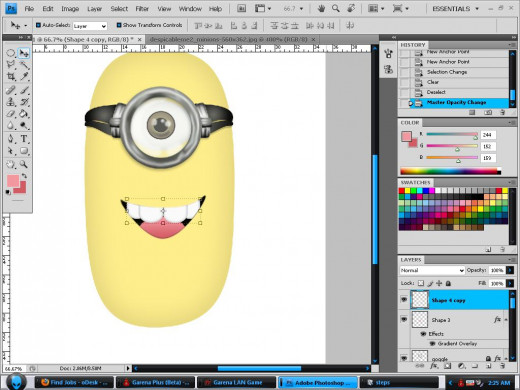Toggle lock all for layer

(x=448, y=283)
